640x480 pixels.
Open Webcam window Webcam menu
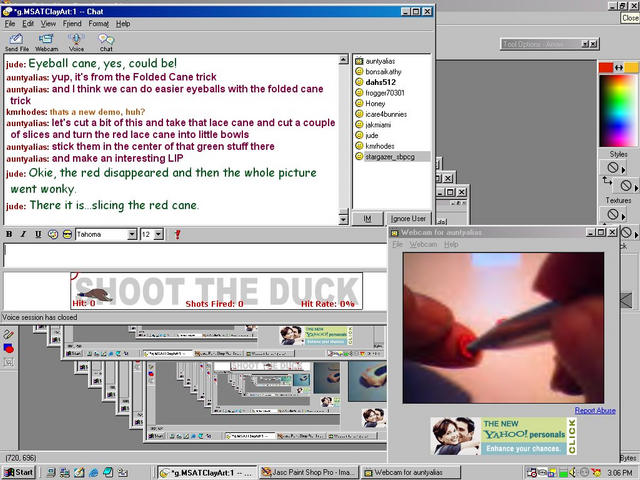click(x=423, y=244)
